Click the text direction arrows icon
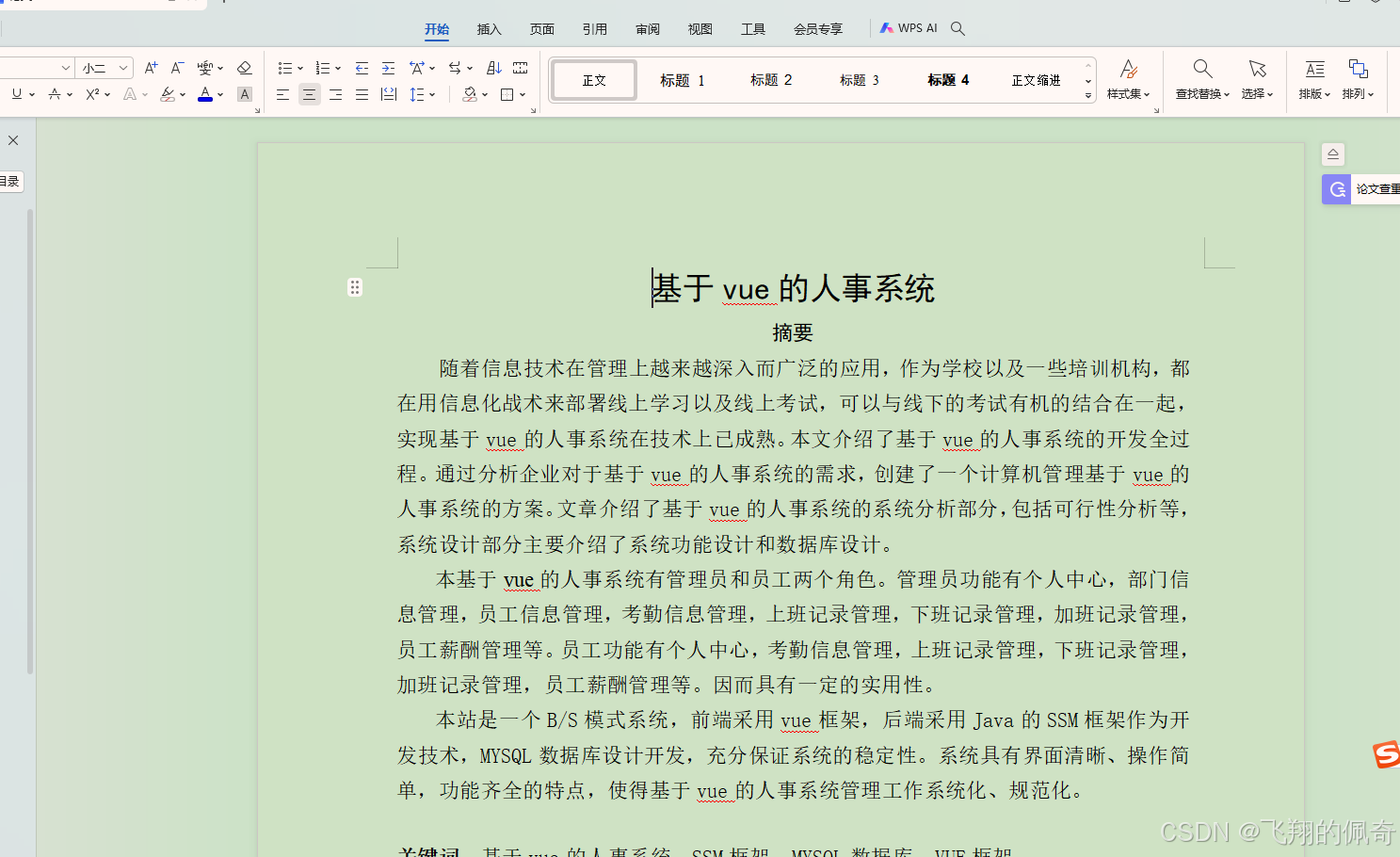This screenshot has width=1400, height=857. click(x=455, y=68)
